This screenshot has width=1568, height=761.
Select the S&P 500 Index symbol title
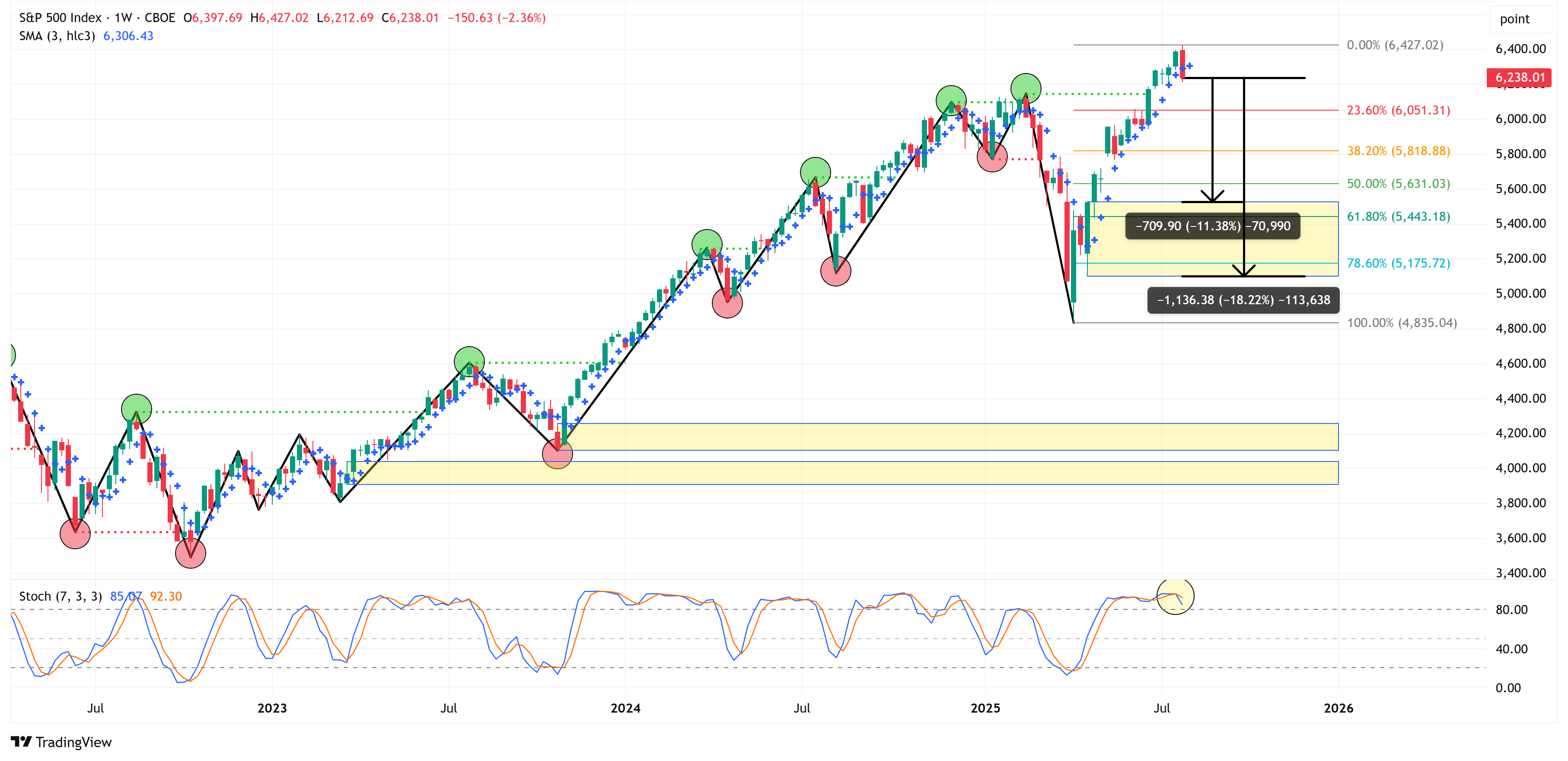pos(60,18)
